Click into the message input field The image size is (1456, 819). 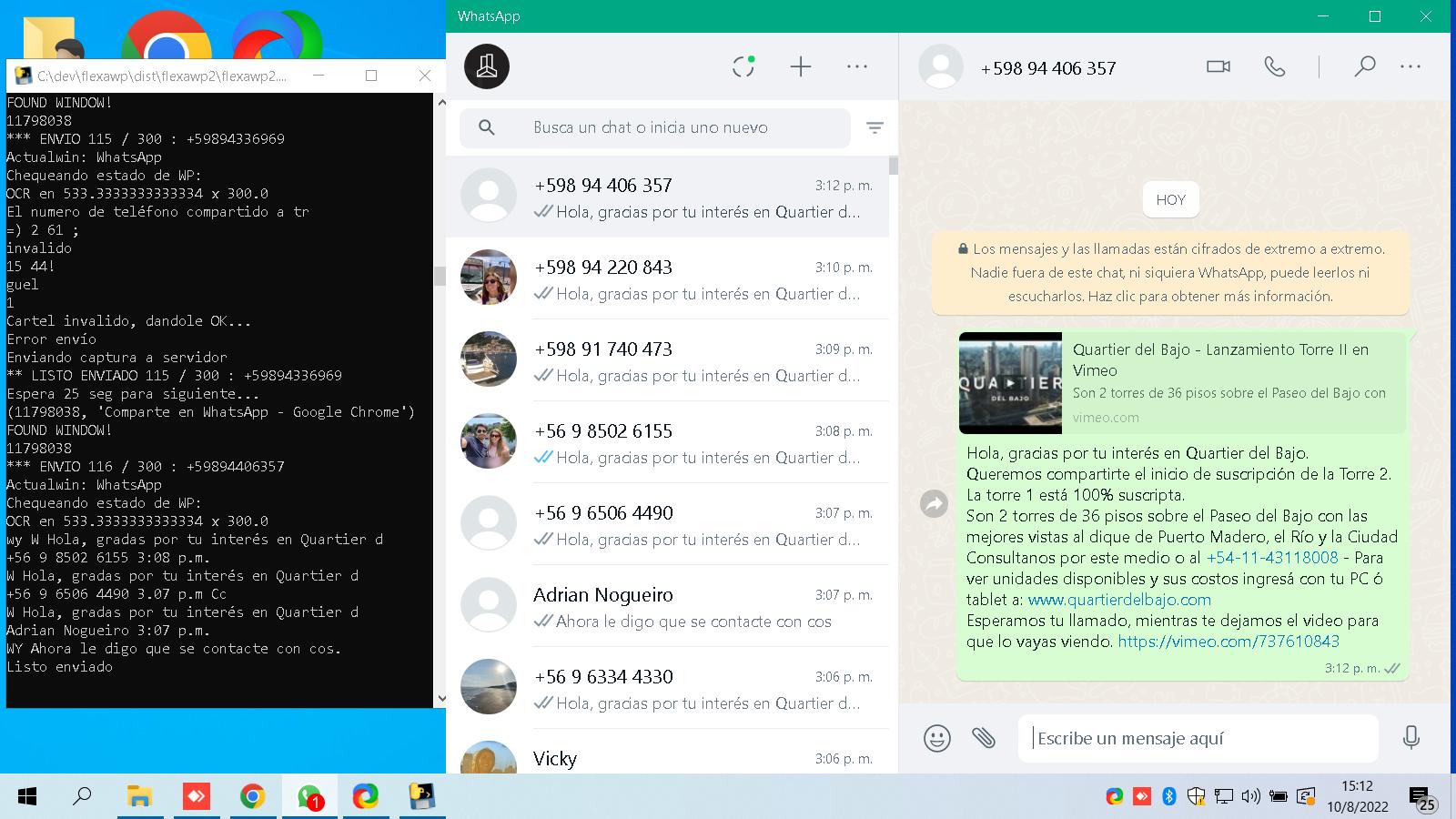[1198, 738]
